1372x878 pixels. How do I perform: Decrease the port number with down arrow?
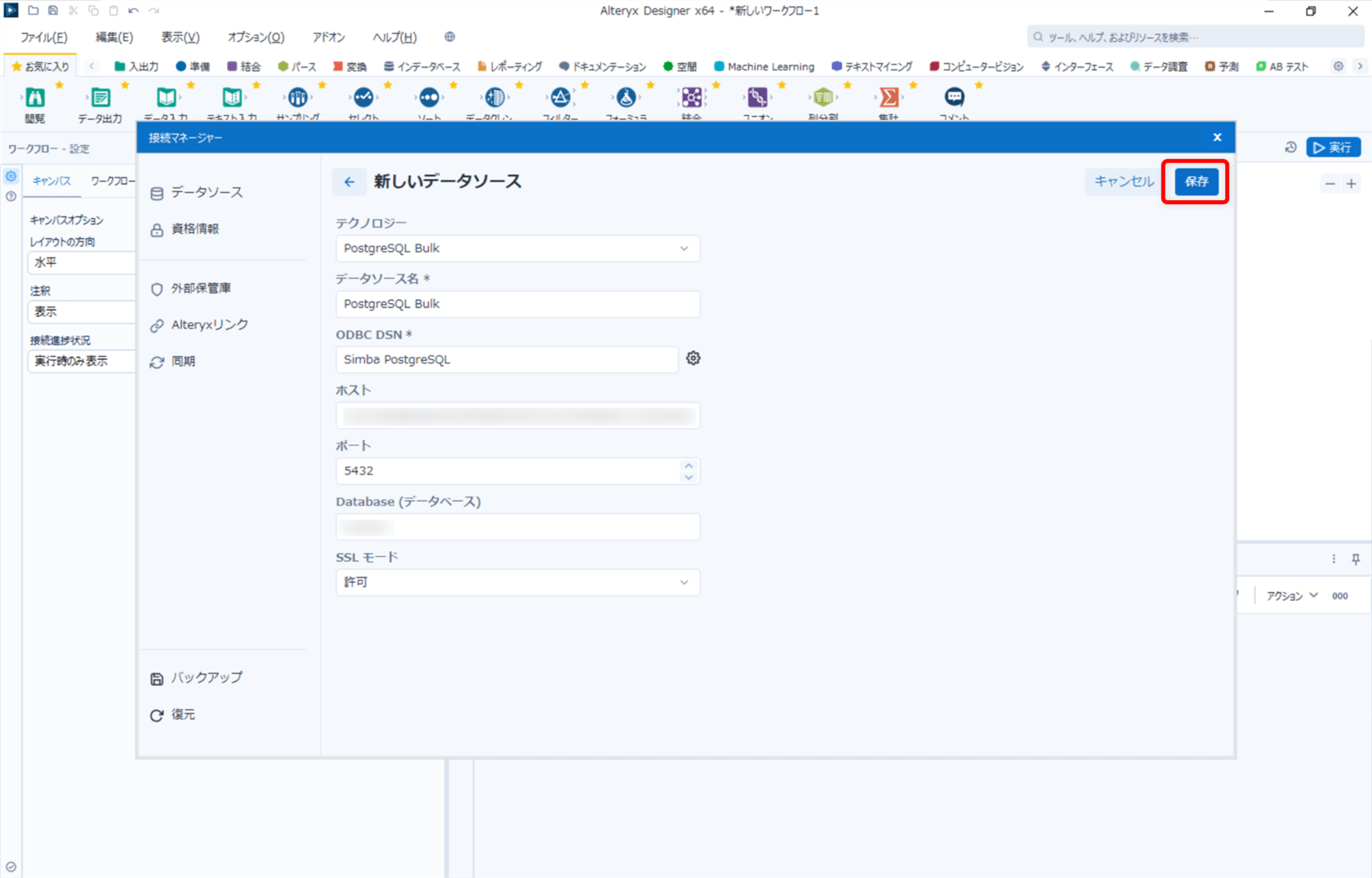pos(689,477)
